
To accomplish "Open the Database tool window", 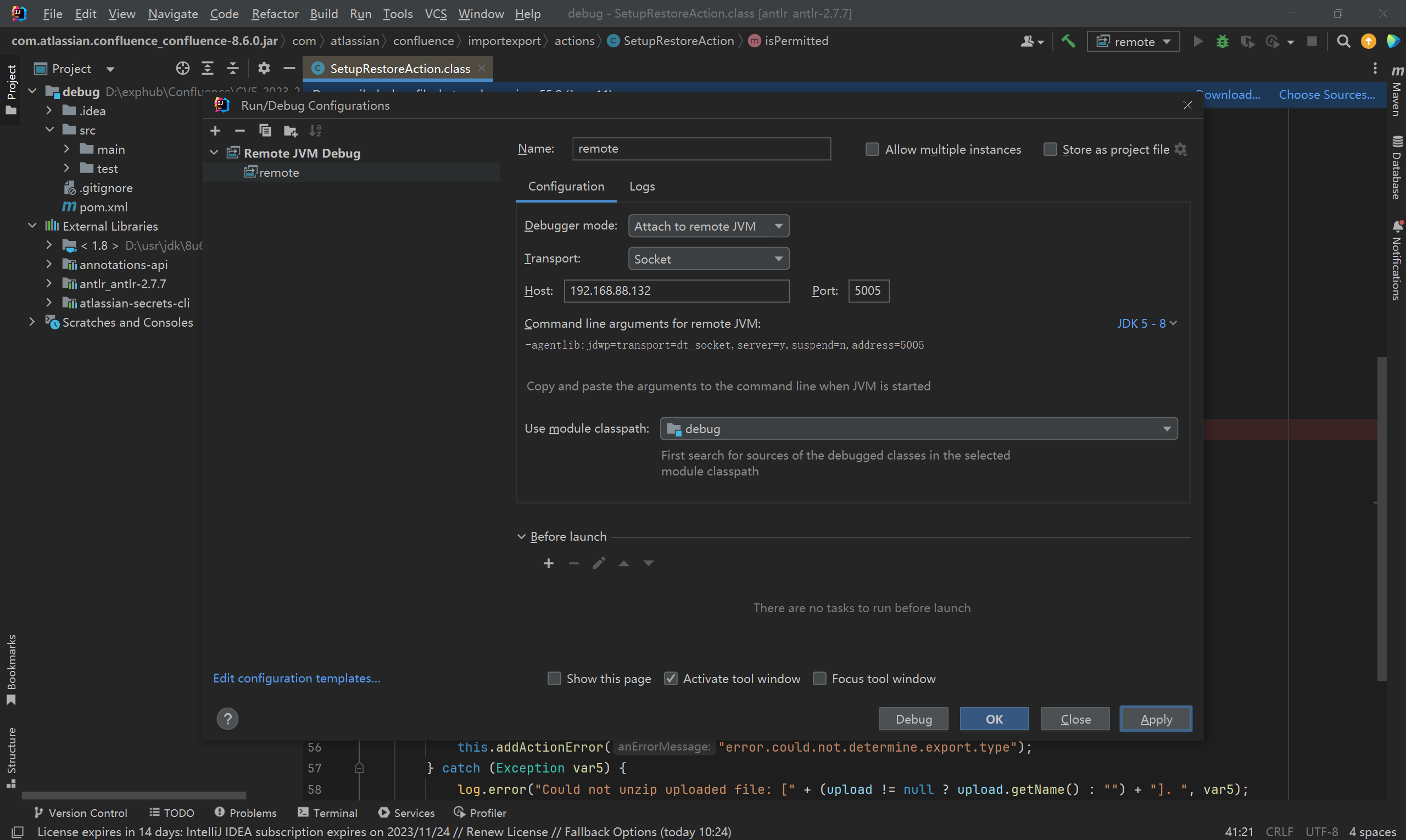I will click(1397, 167).
